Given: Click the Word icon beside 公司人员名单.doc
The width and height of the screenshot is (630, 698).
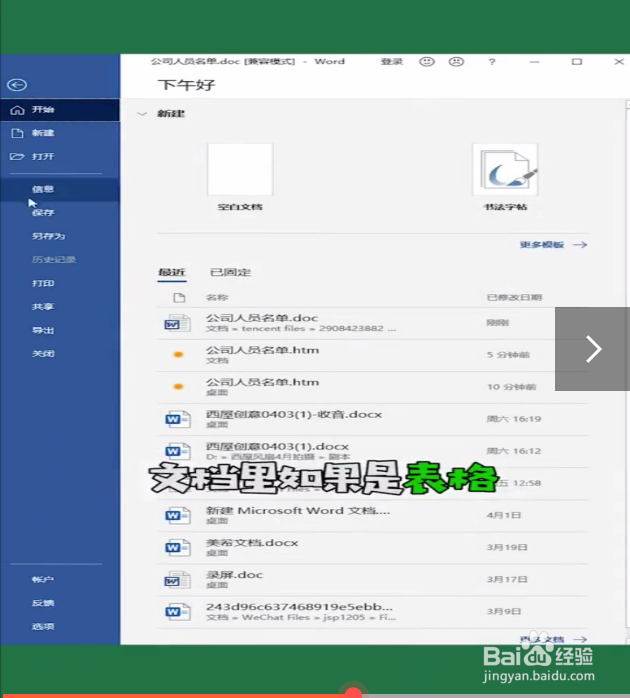Looking at the screenshot, I should pos(178,324).
